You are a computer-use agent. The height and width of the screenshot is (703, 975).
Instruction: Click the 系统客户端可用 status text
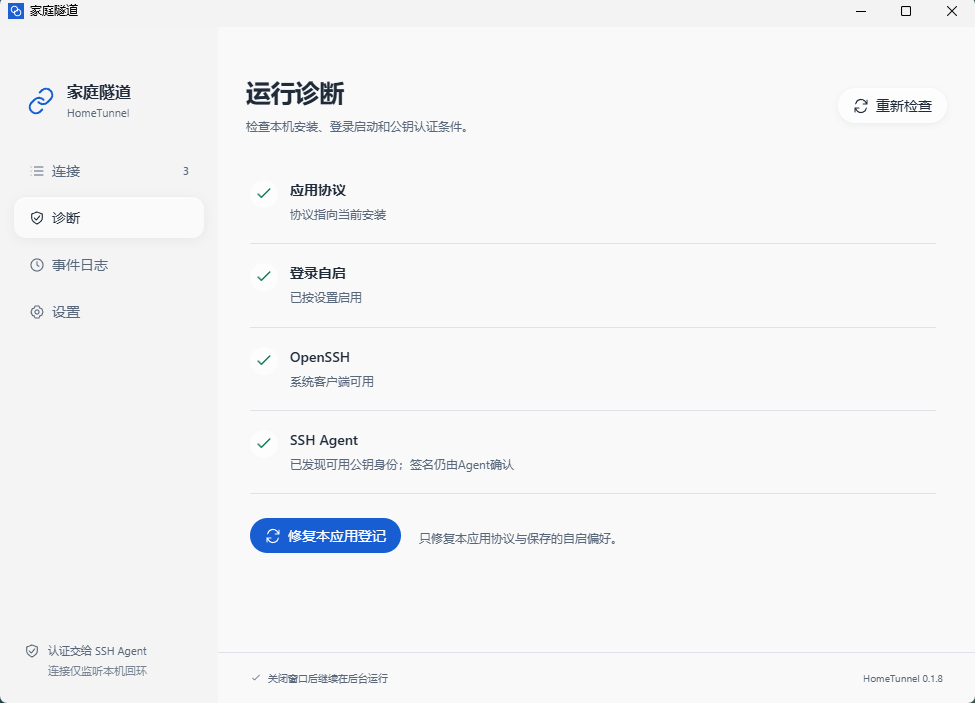coord(332,382)
